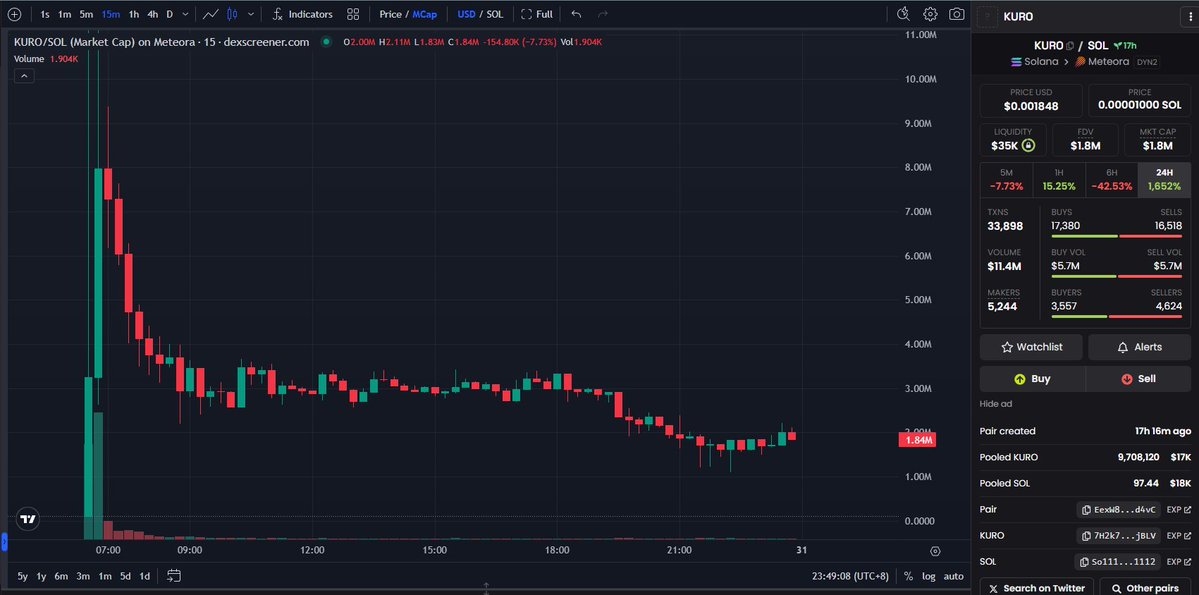Screen dimensions: 1199x595
Task: Undo the last chart action
Action: point(576,14)
